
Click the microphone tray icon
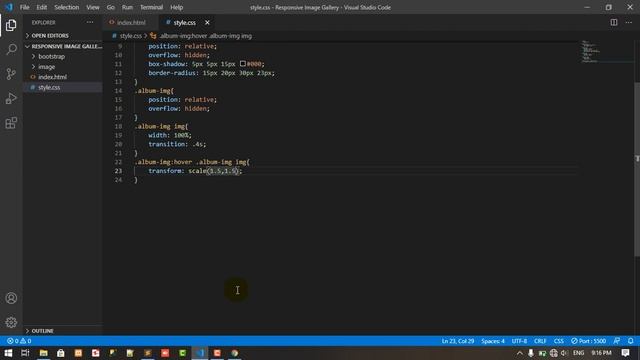[531, 353]
